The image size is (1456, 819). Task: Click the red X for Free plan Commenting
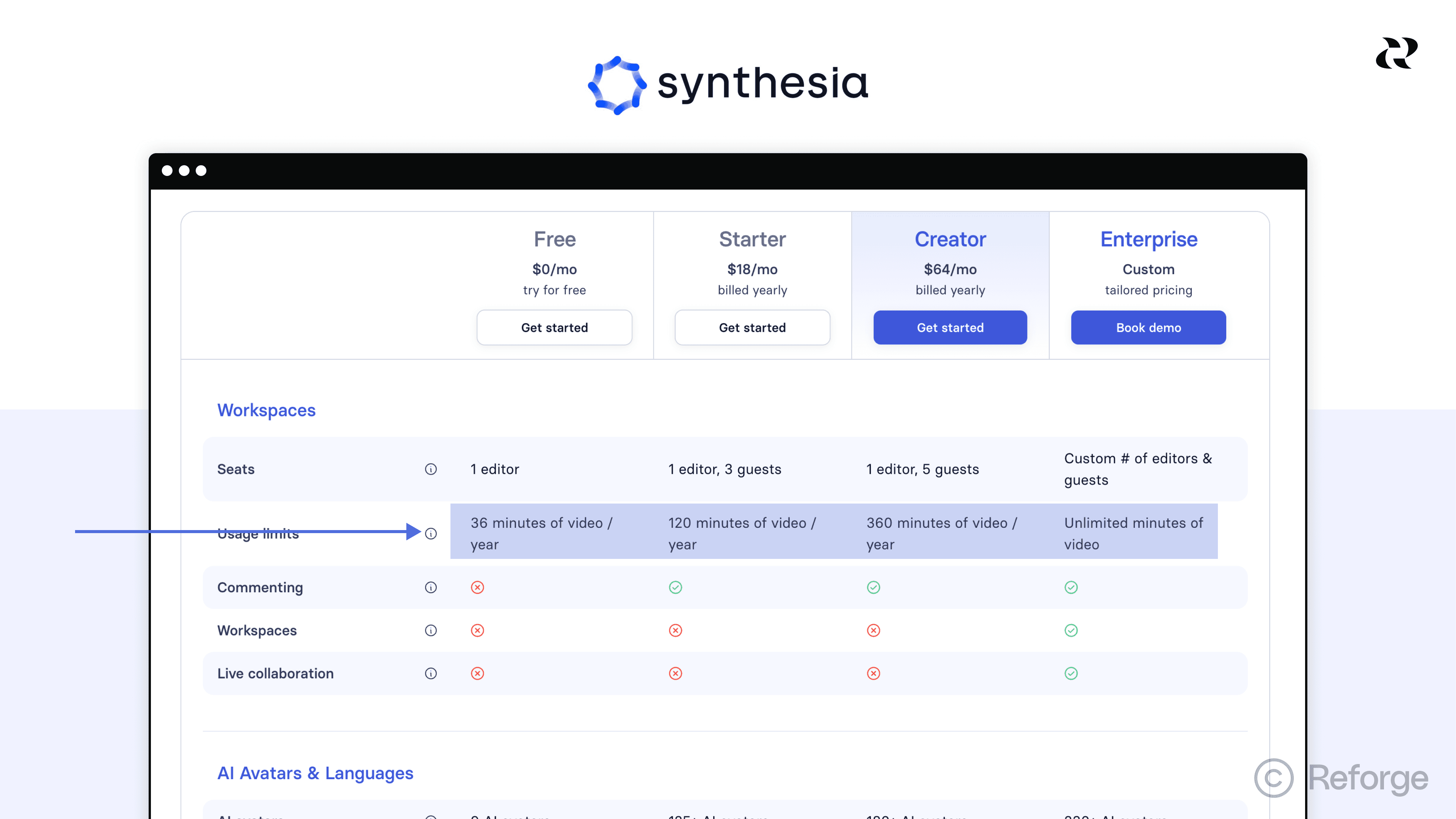coord(478,587)
